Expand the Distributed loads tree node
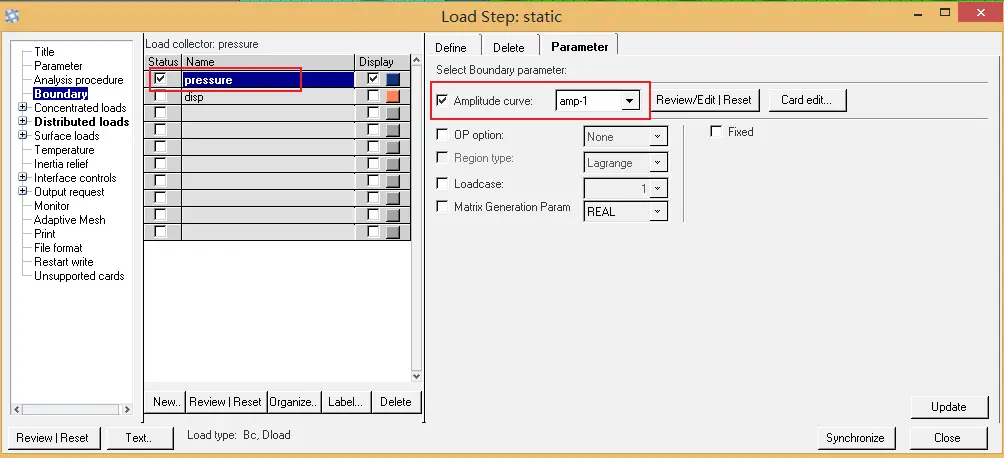The width and height of the screenshot is (1004, 458). pyautogui.click(x=23, y=121)
